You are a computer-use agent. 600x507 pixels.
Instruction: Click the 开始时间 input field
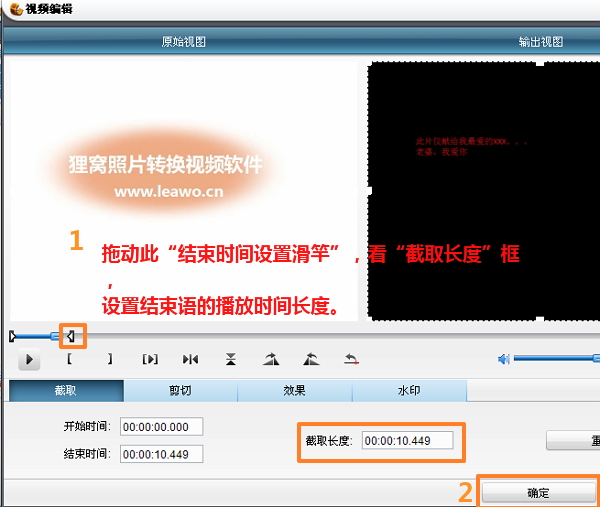pos(161,427)
